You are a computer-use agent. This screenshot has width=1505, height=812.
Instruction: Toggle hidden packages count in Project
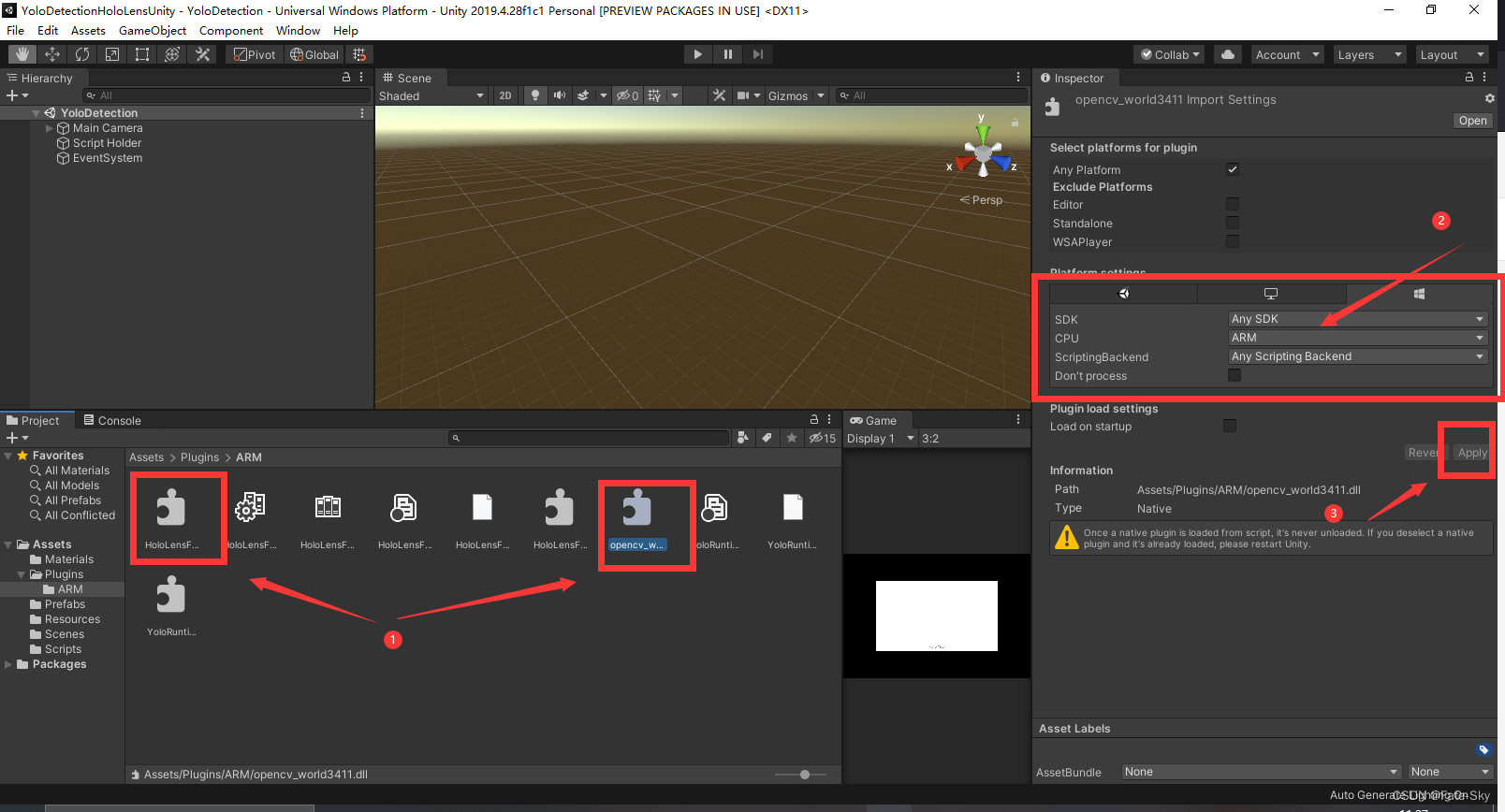point(823,438)
